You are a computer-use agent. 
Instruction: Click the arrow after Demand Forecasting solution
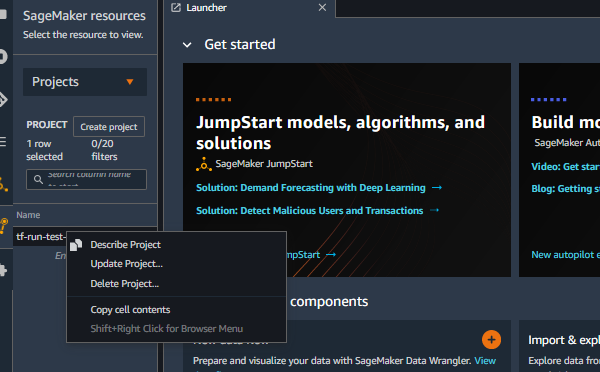[437, 188]
